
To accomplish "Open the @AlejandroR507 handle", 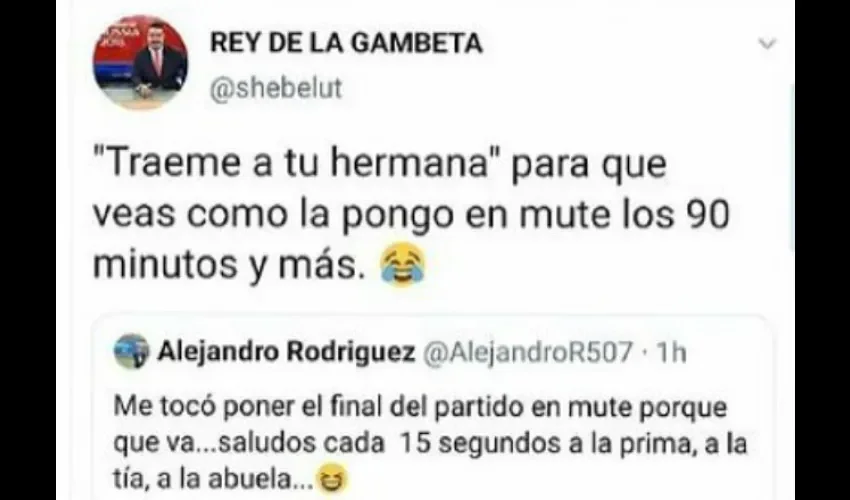I will click(527, 352).
